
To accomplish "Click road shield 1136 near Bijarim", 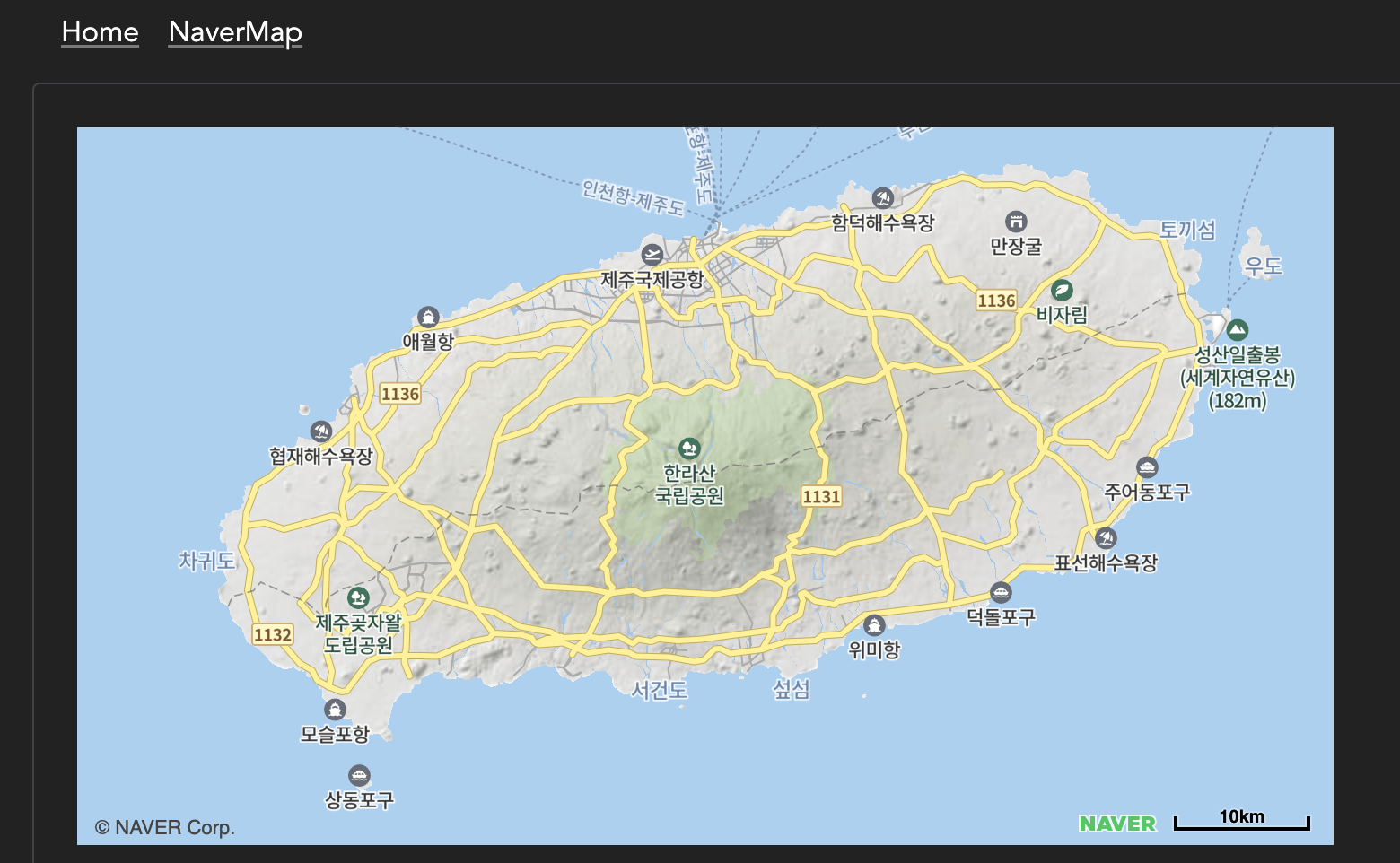I will pos(996,301).
